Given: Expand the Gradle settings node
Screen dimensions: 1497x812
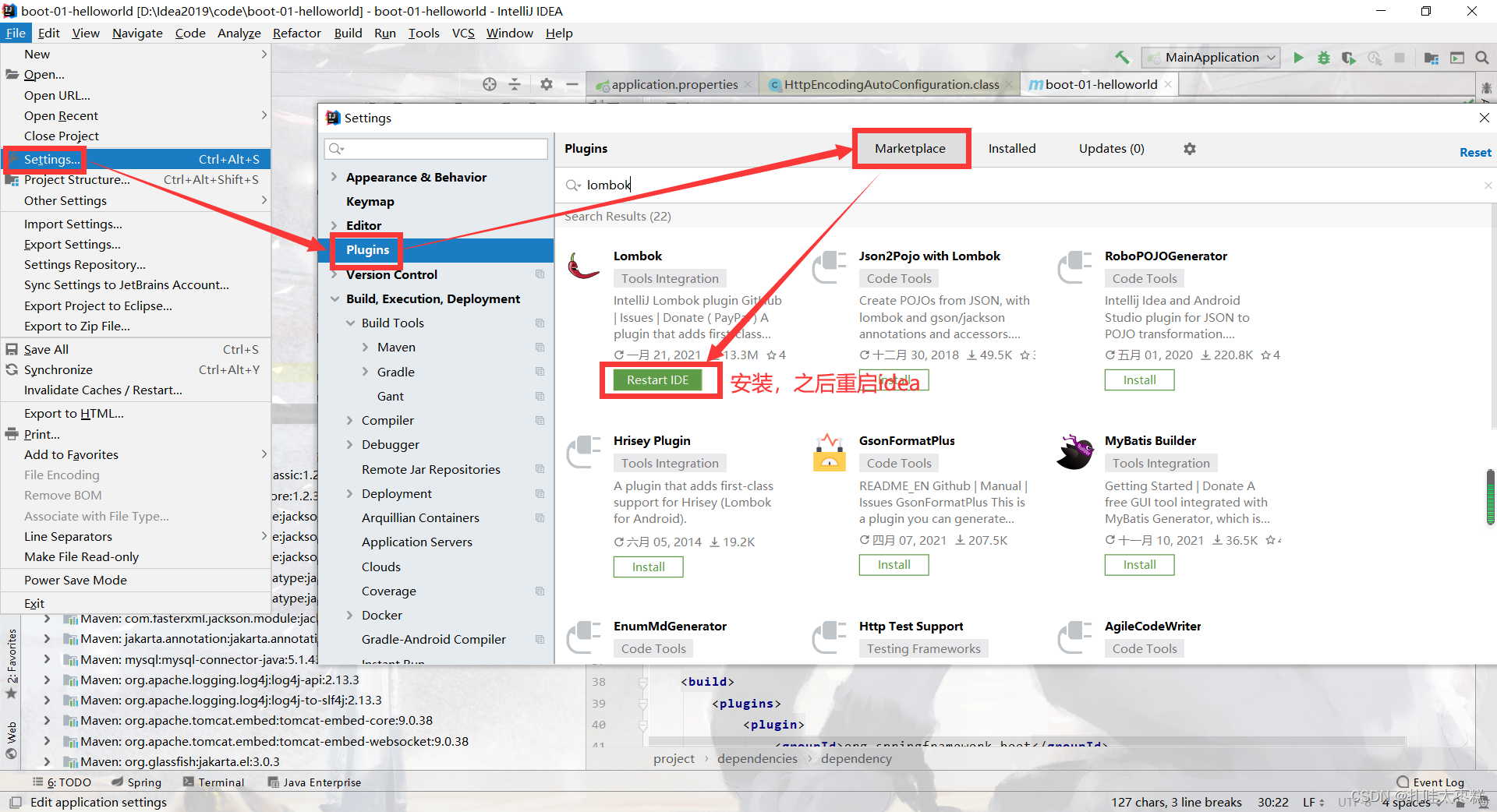Looking at the screenshot, I should (x=366, y=372).
